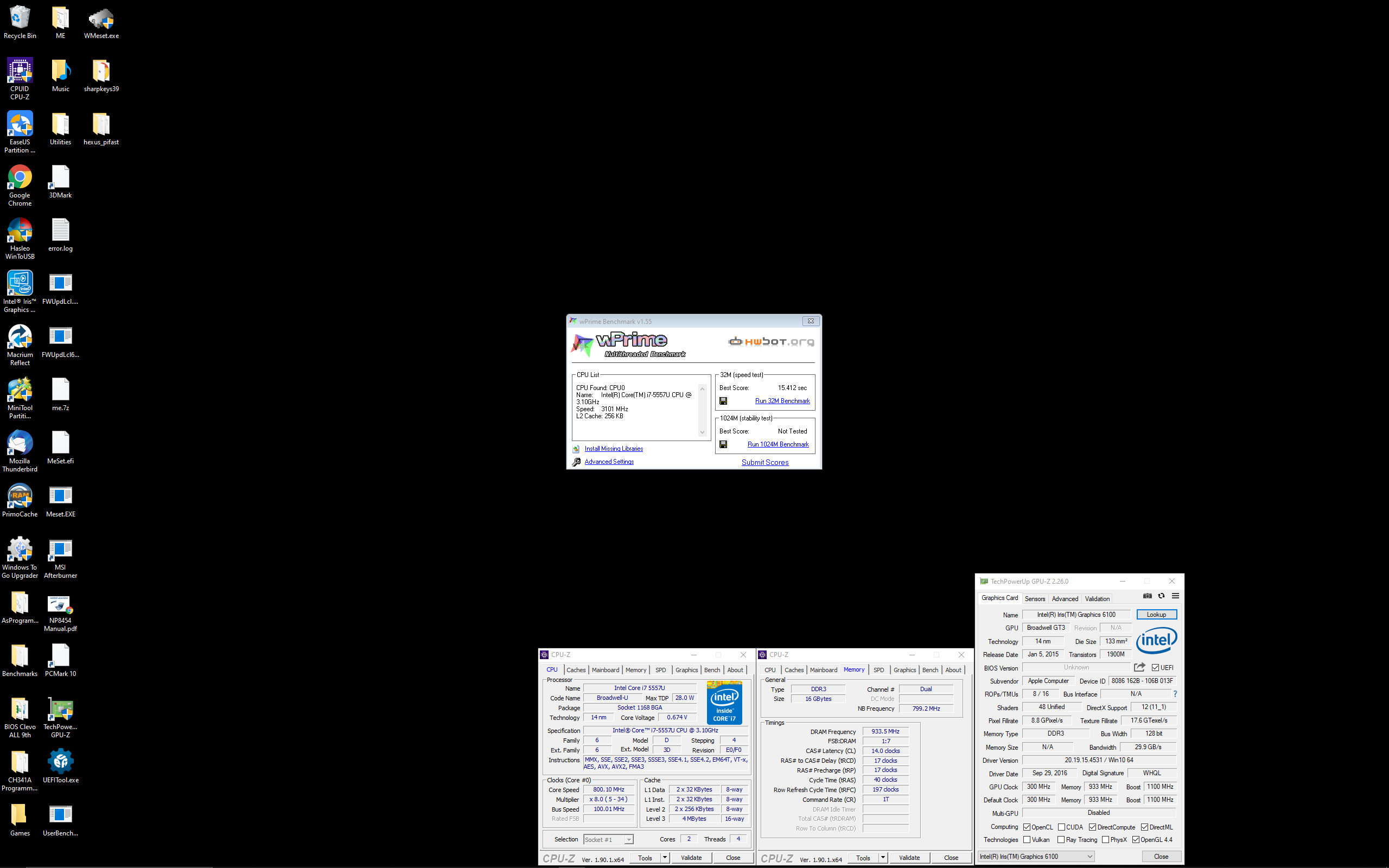Click Run 1024M Benchmark link
This screenshot has height=868, width=1389.
pyautogui.click(x=778, y=444)
